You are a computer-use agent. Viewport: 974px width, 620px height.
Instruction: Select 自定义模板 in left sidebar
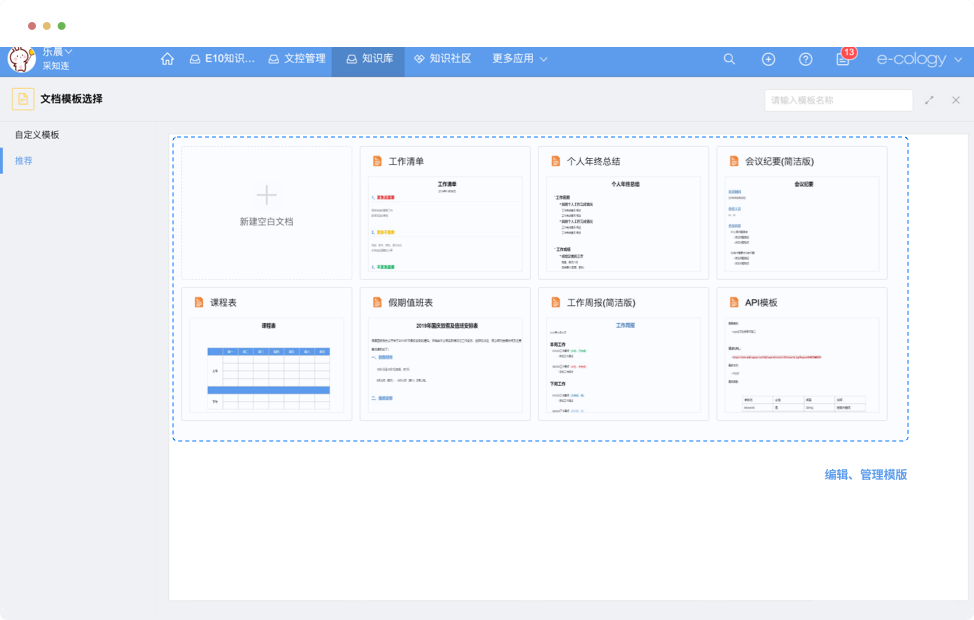37,134
